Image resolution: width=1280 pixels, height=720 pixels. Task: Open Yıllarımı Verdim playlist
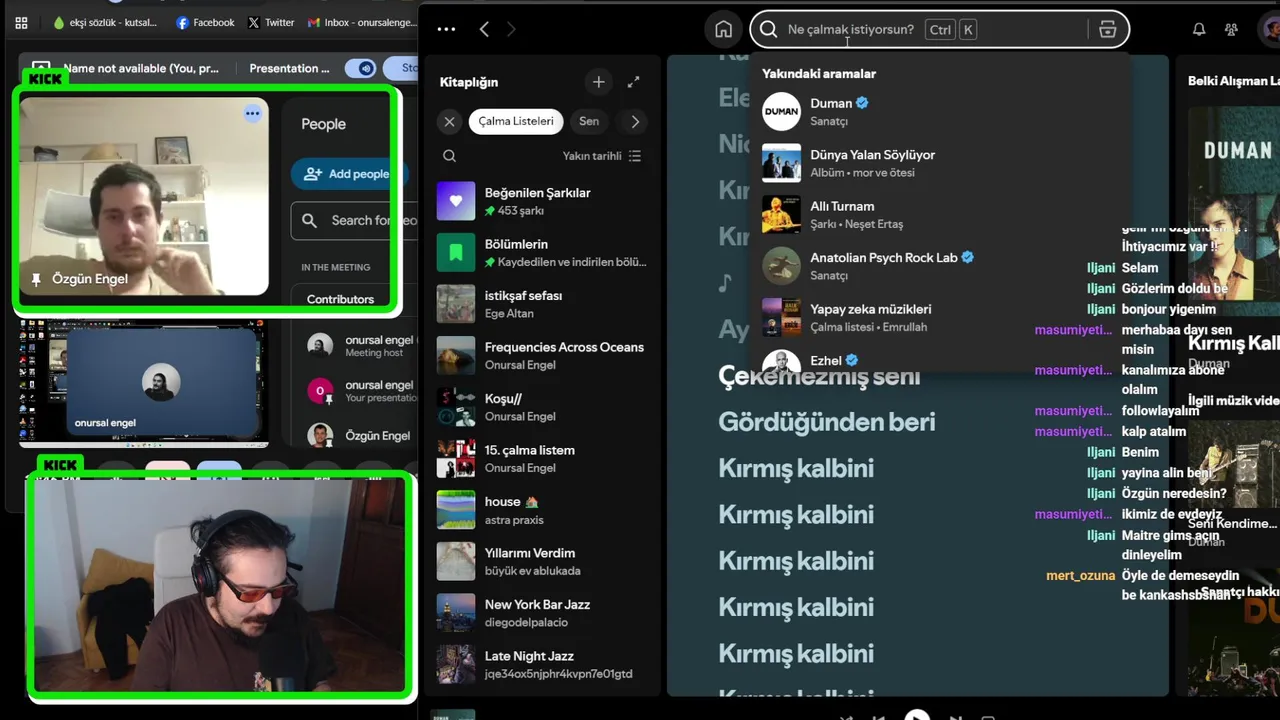pos(542,562)
